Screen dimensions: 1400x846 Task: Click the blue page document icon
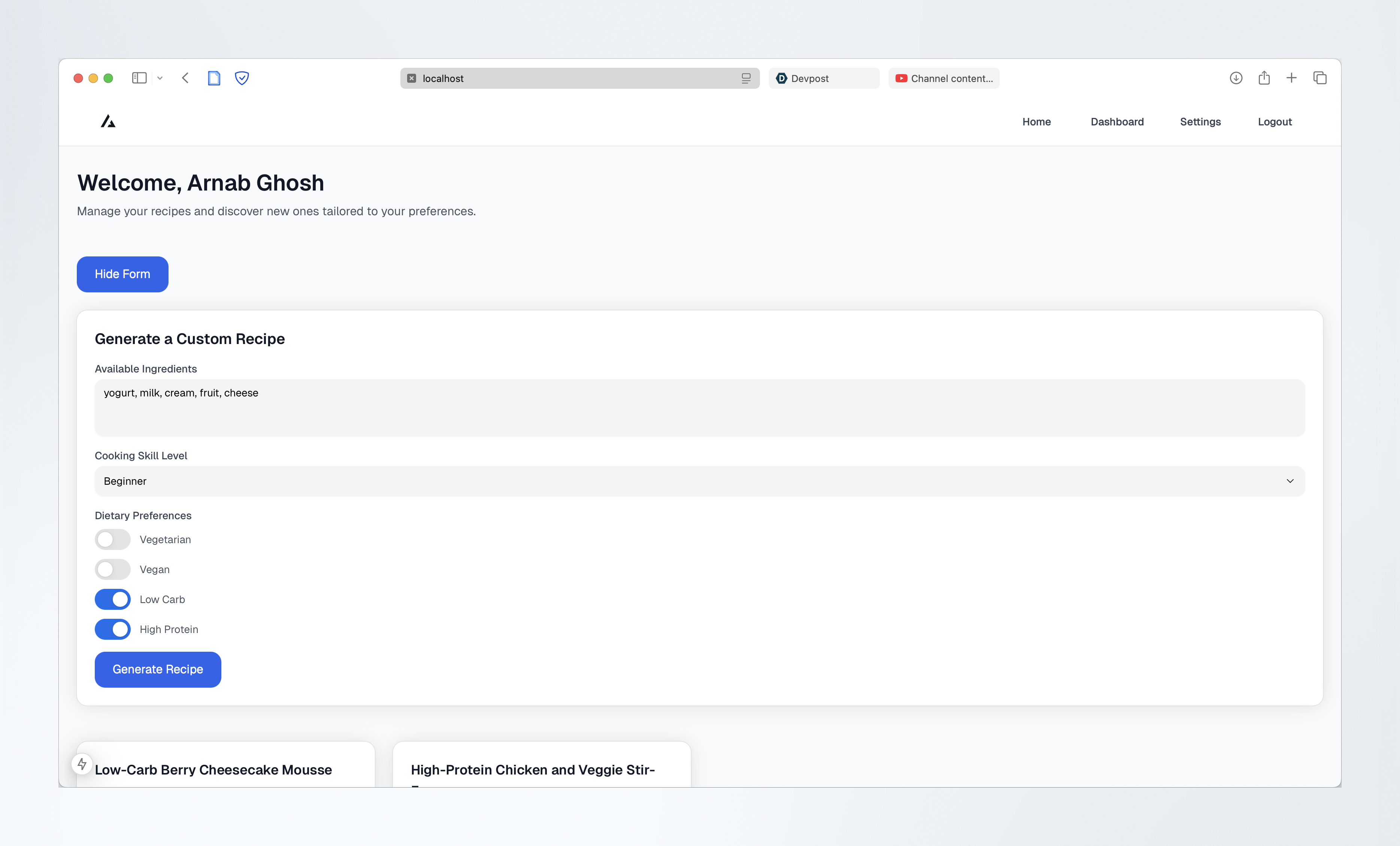coord(213,78)
